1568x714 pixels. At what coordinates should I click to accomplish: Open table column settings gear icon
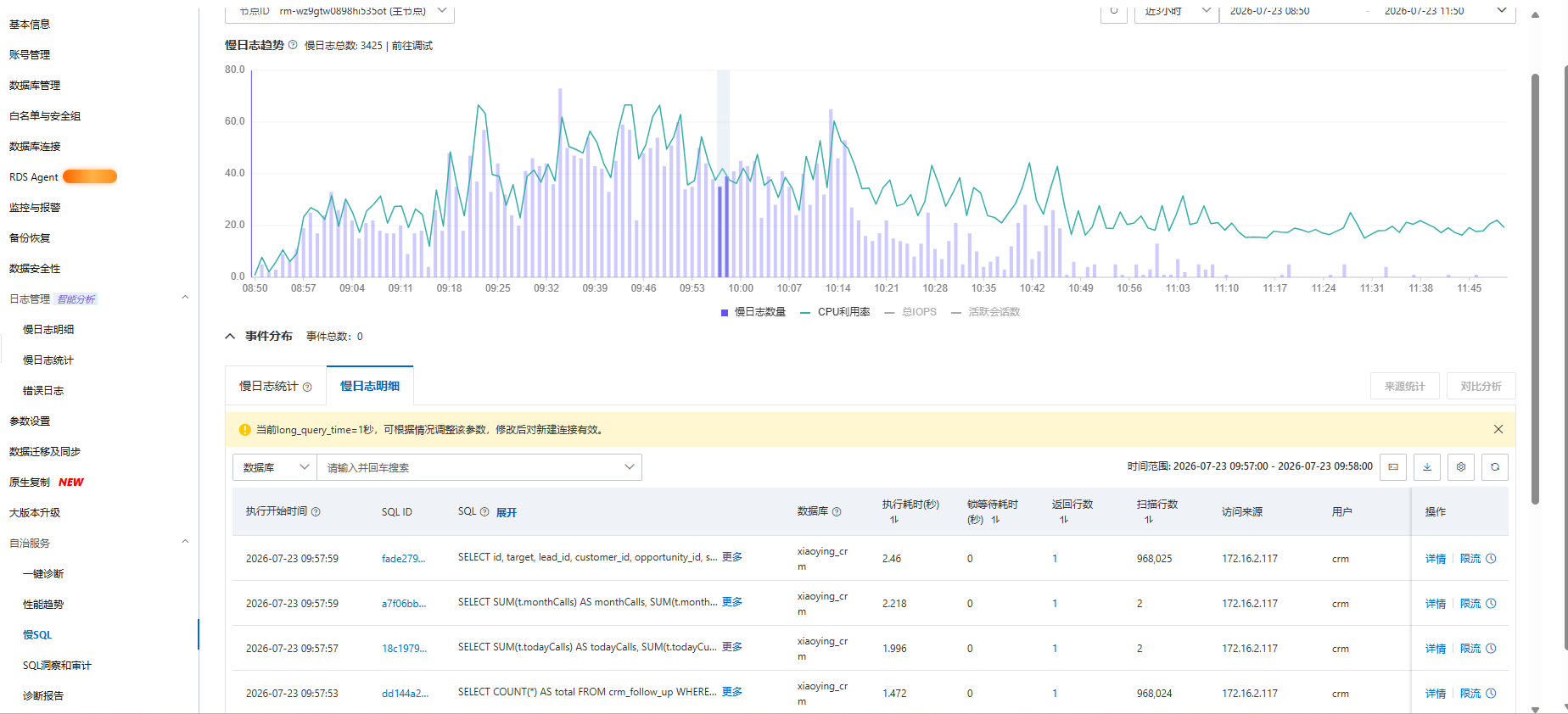[x=1461, y=467]
